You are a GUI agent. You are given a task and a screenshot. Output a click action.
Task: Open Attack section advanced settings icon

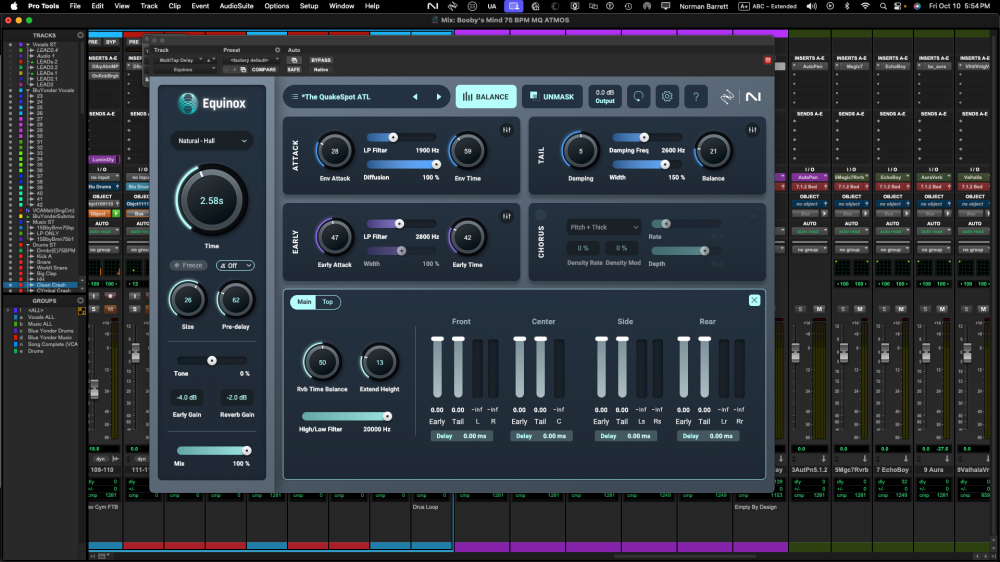tap(506, 130)
